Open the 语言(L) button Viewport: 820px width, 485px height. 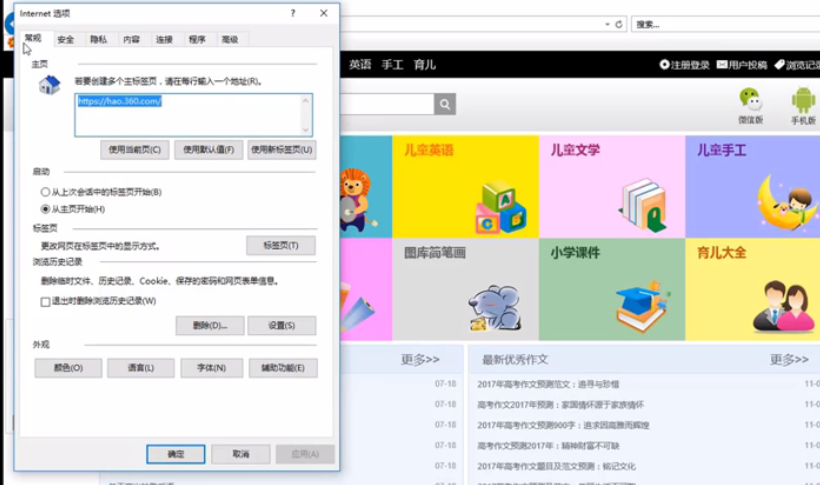141,368
